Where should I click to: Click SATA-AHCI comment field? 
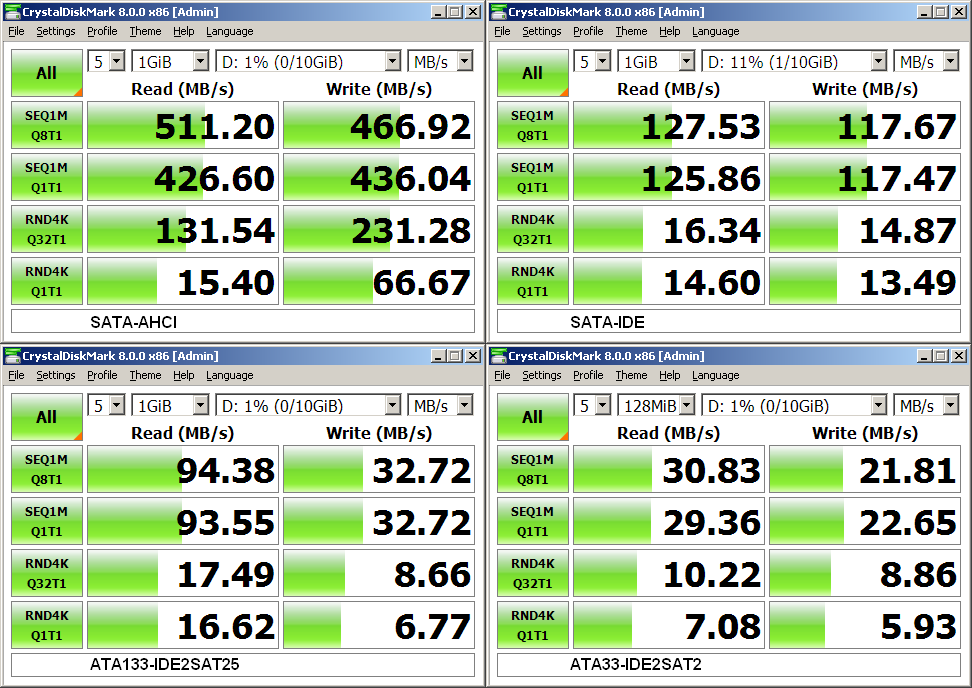pos(243,322)
